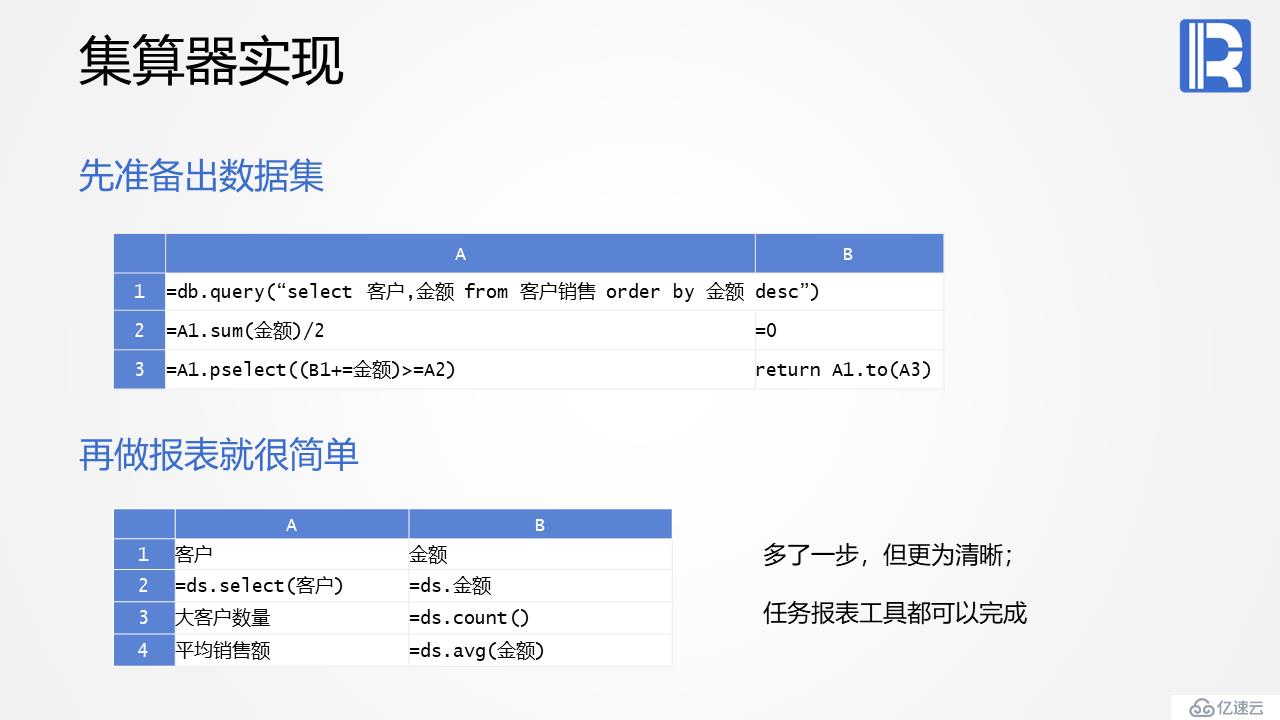Select the 金额 cell in report row 1
This screenshot has width=1280, height=720.
[x=540, y=555]
